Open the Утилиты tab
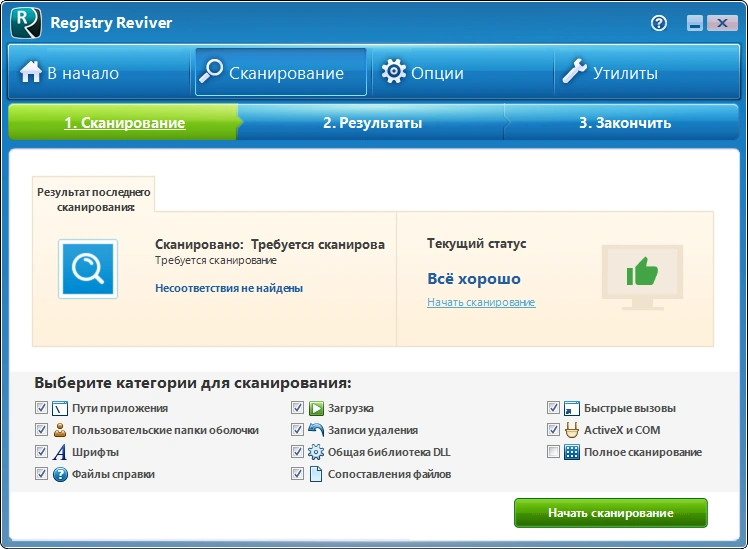The width and height of the screenshot is (748, 549). pyautogui.click(x=646, y=72)
